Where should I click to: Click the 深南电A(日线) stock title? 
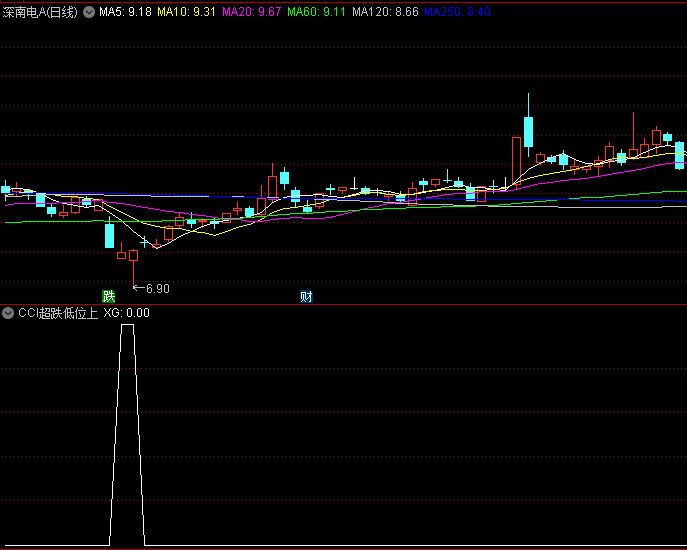tap(40, 12)
